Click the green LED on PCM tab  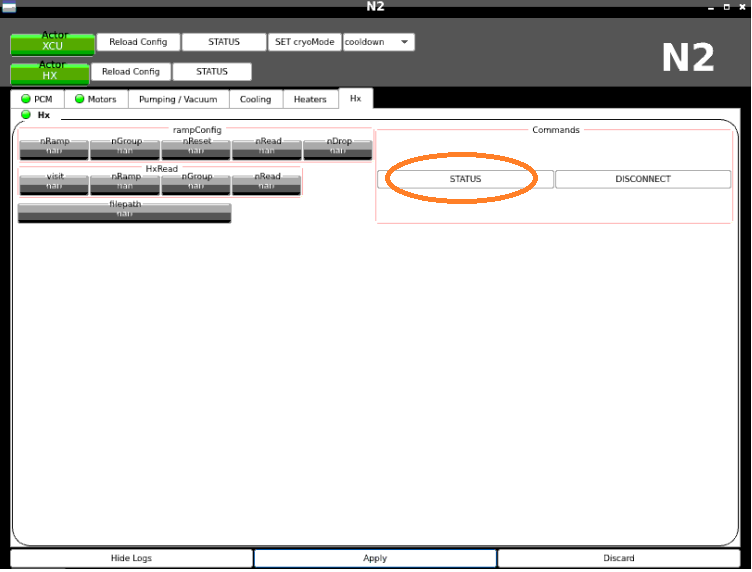click(25, 99)
